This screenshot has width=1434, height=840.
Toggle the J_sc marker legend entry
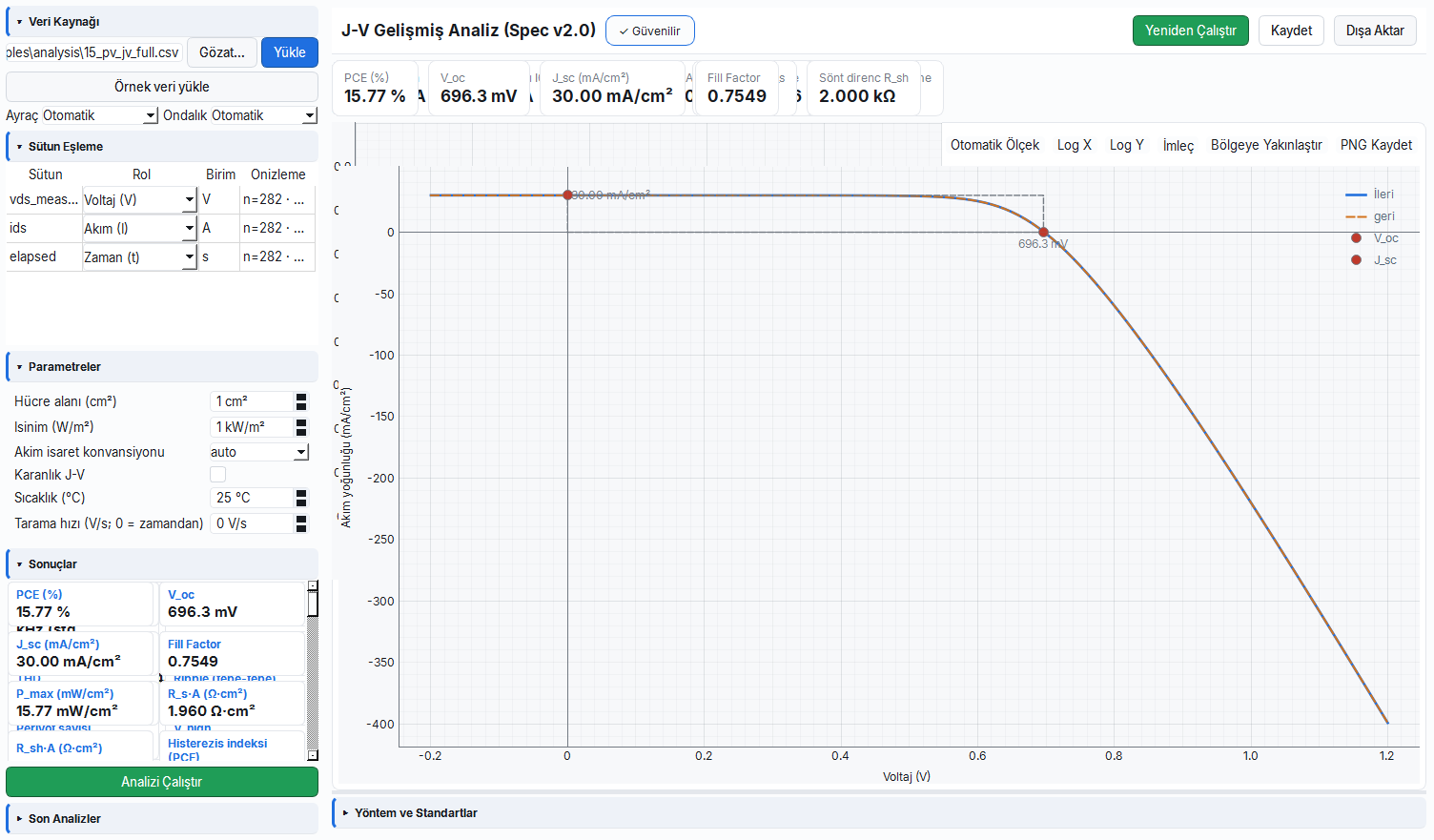pyautogui.click(x=1373, y=260)
